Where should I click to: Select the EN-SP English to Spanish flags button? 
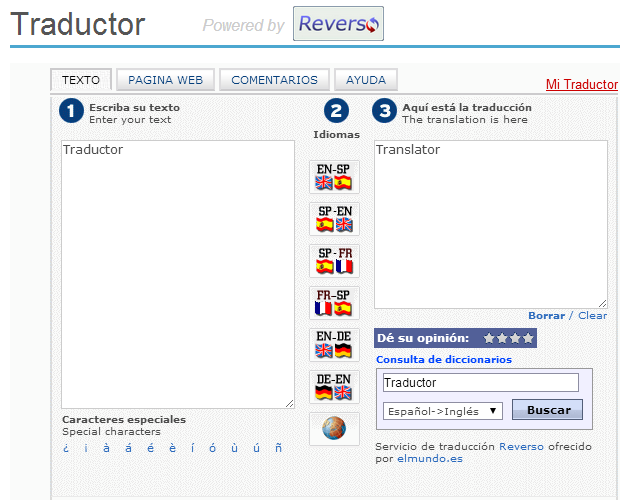point(334,177)
